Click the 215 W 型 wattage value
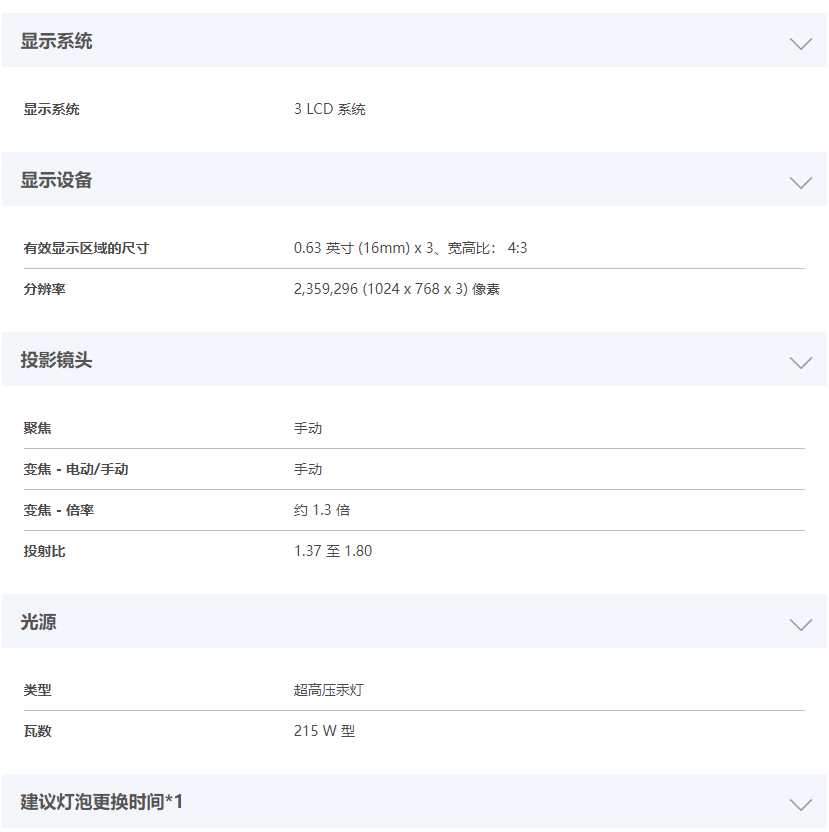 324,731
